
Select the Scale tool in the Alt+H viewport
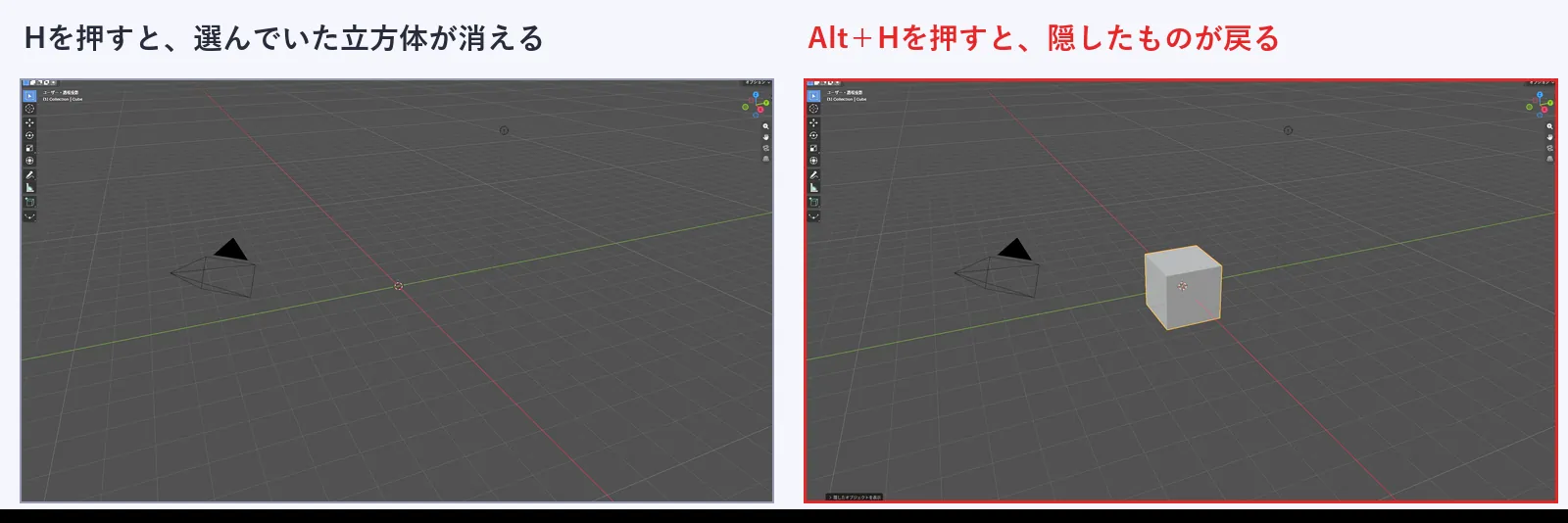[813, 148]
